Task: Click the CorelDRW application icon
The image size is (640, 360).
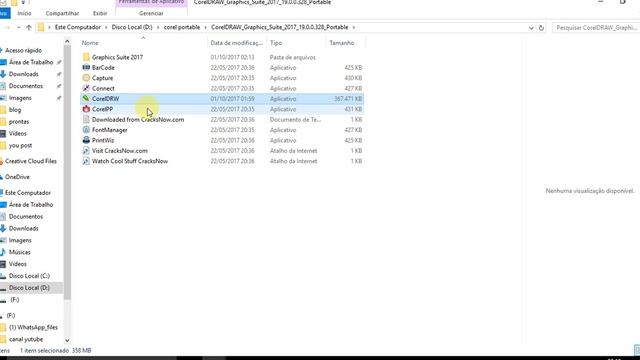Action: (x=86, y=98)
